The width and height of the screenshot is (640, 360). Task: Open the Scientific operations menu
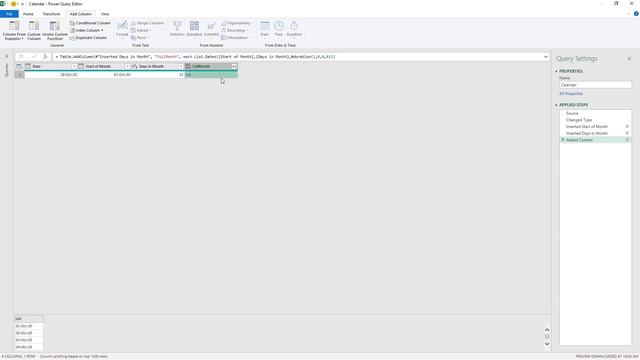coord(211,29)
